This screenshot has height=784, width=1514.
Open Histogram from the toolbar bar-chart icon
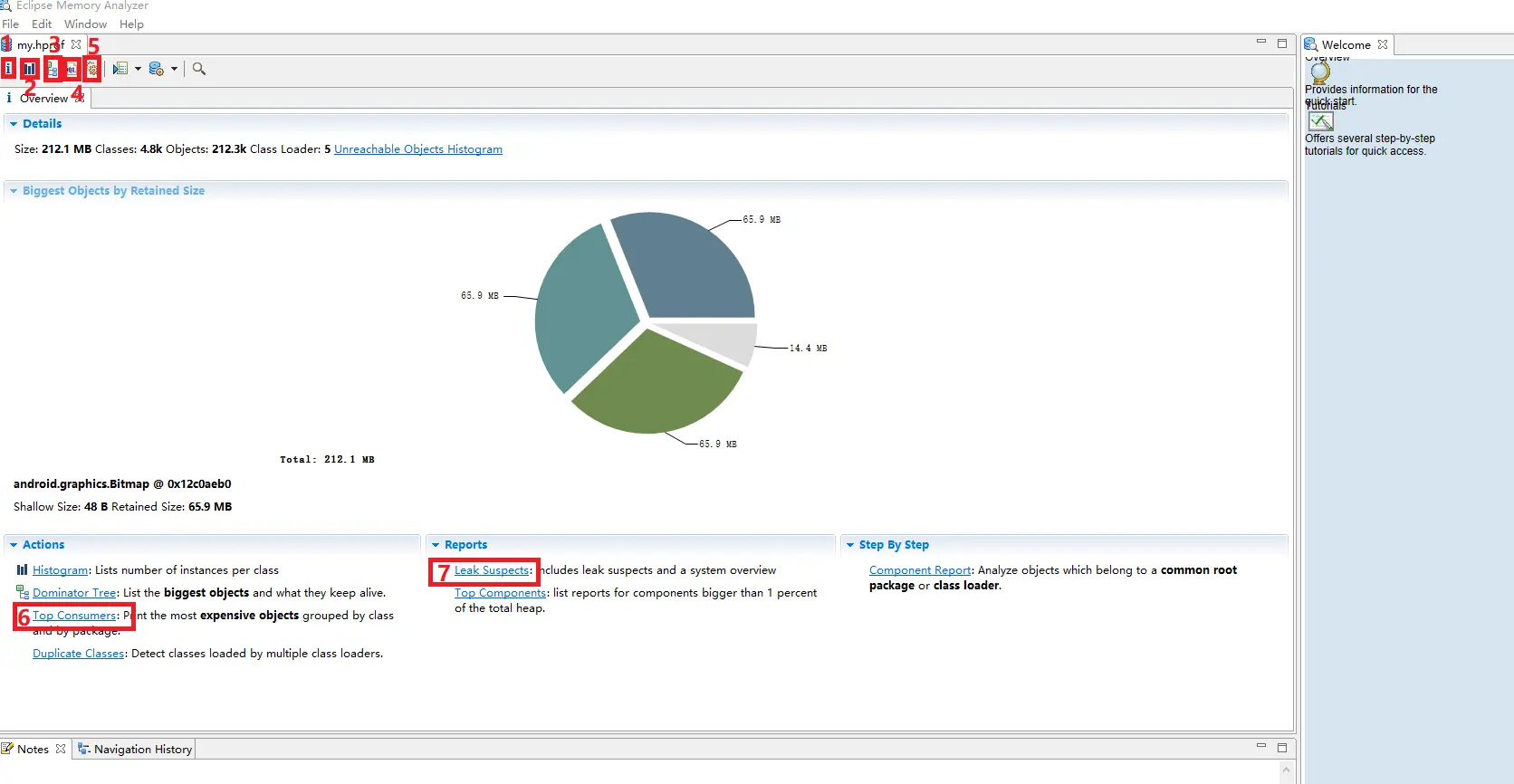[30, 68]
